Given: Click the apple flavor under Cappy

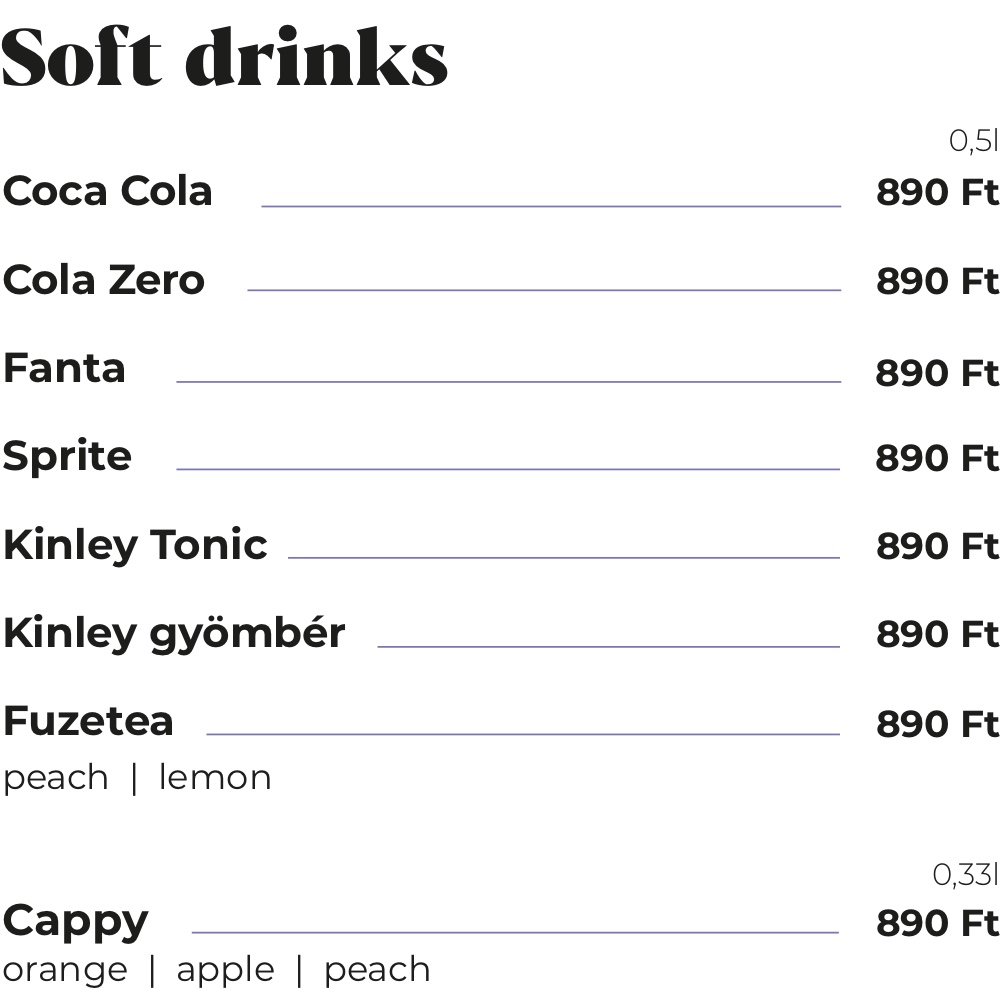Looking at the screenshot, I should coord(225,971).
